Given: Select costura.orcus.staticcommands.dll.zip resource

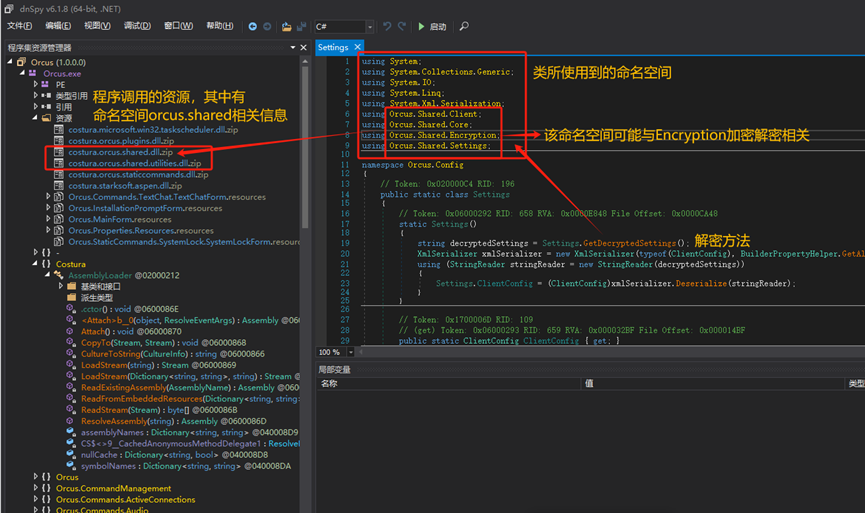Looking at the screenshot, I should [138, 174].
